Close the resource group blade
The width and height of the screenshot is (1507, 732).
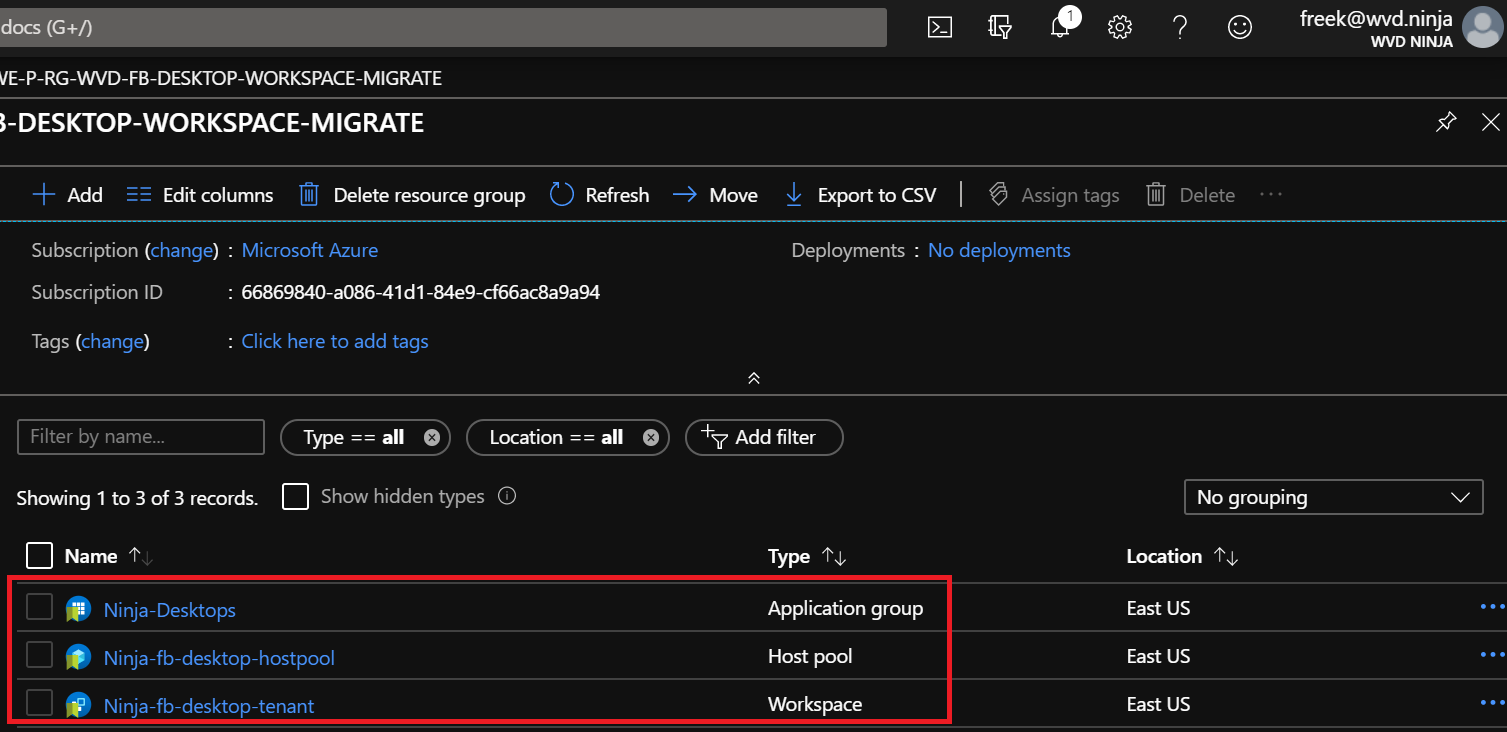[1491, 122]
